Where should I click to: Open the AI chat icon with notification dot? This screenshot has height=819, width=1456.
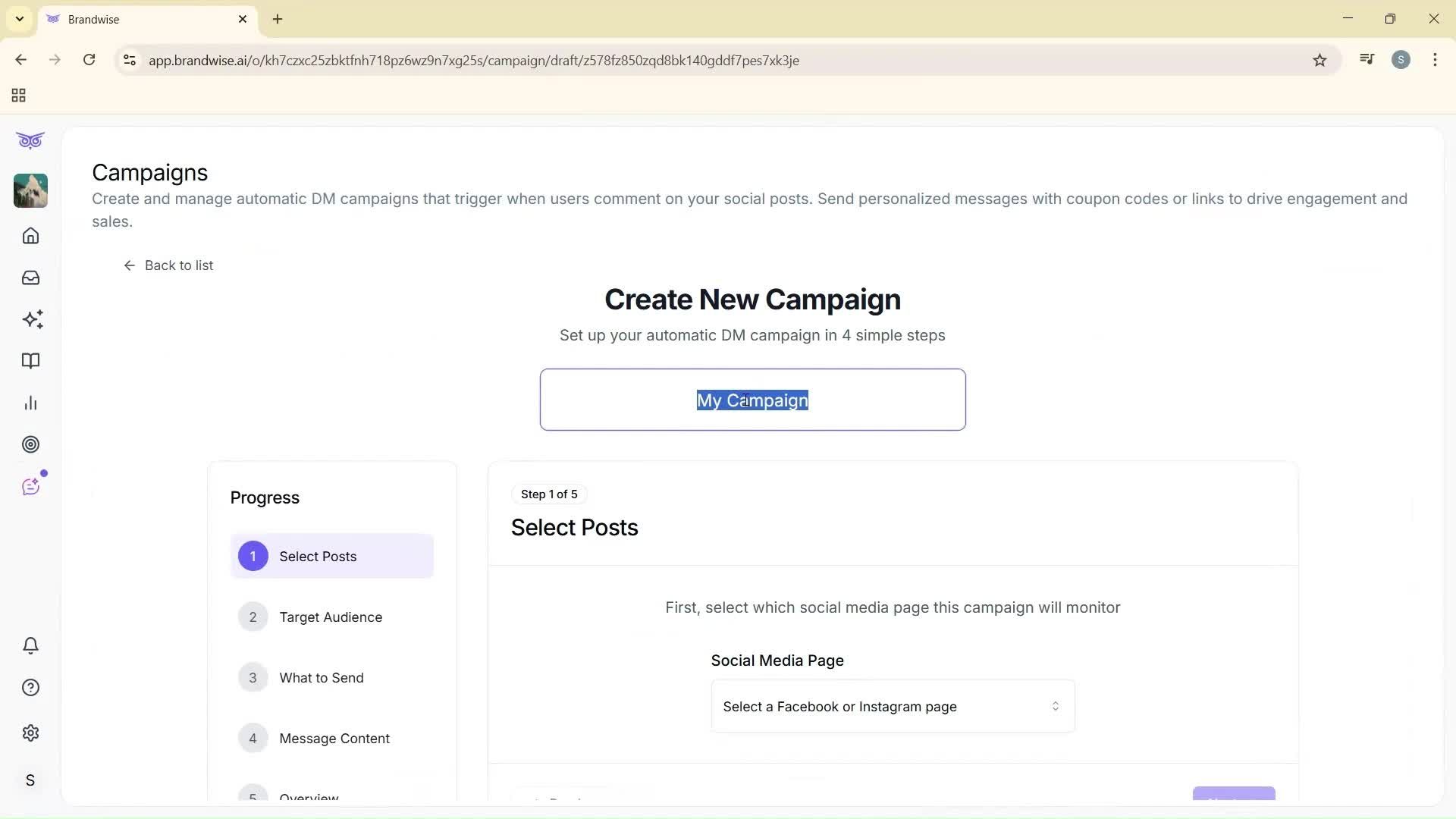click(30, 485)
